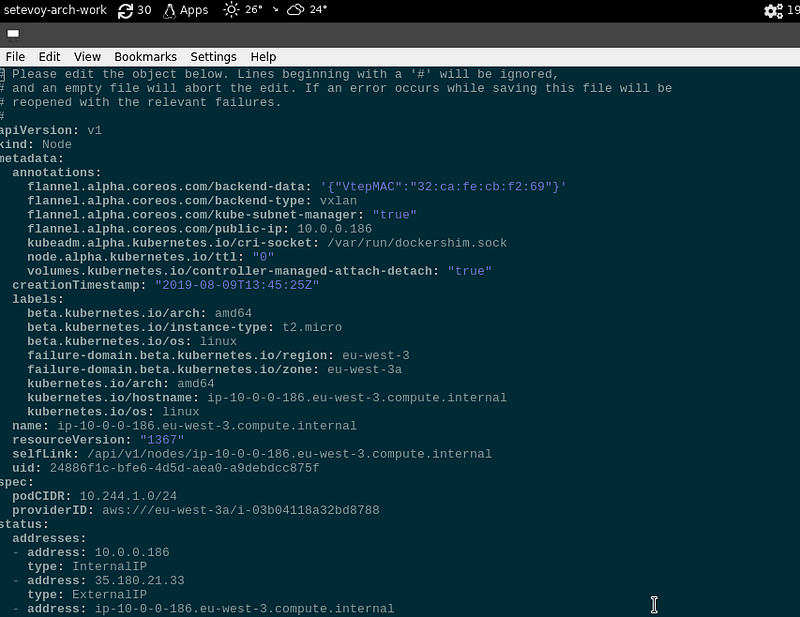The width and height of the screenshot is (800, 617).
Task: Open the Help menu
Action: tap(263, 57)
